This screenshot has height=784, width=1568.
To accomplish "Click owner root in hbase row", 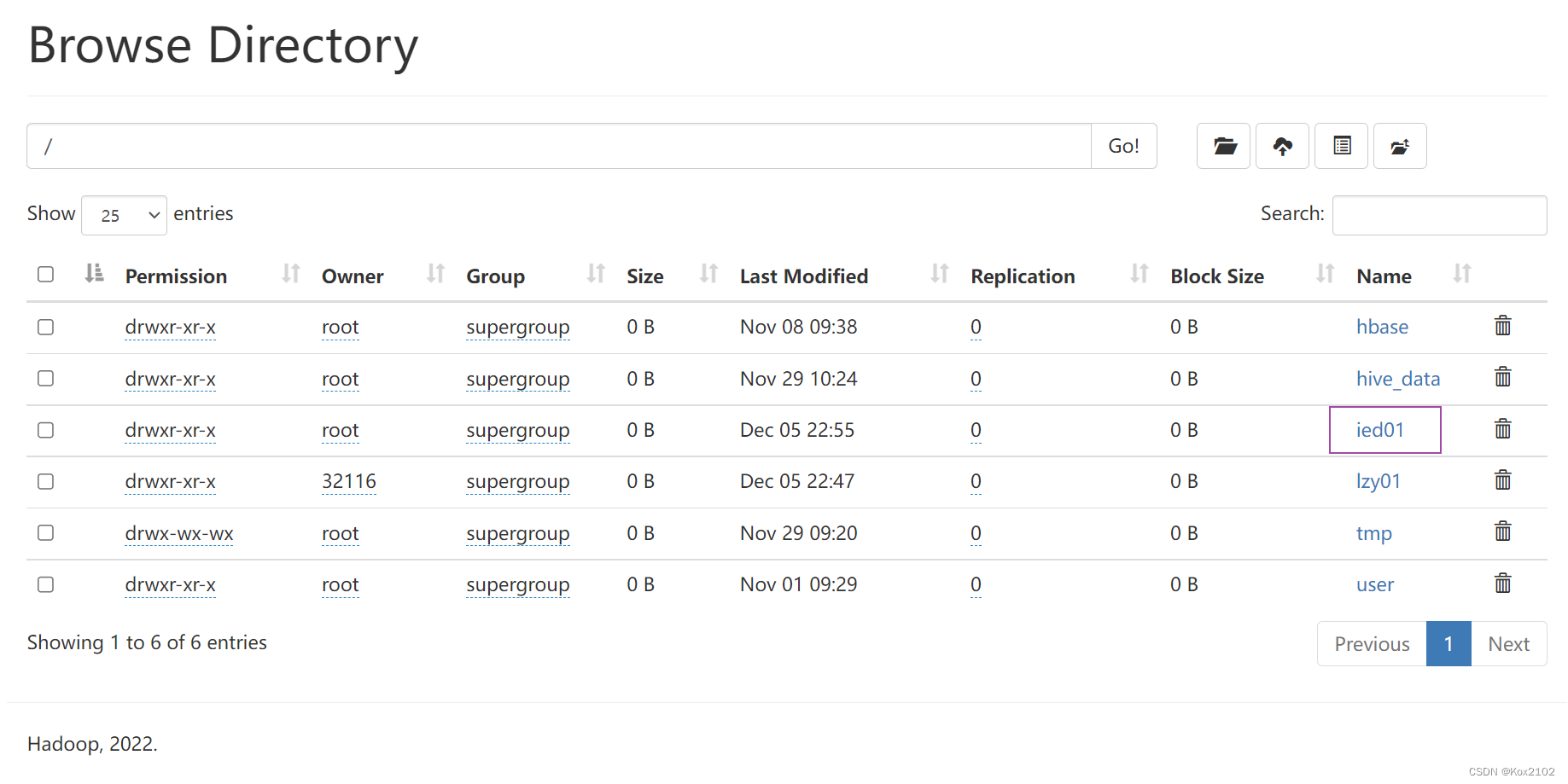I will [341, 328].
